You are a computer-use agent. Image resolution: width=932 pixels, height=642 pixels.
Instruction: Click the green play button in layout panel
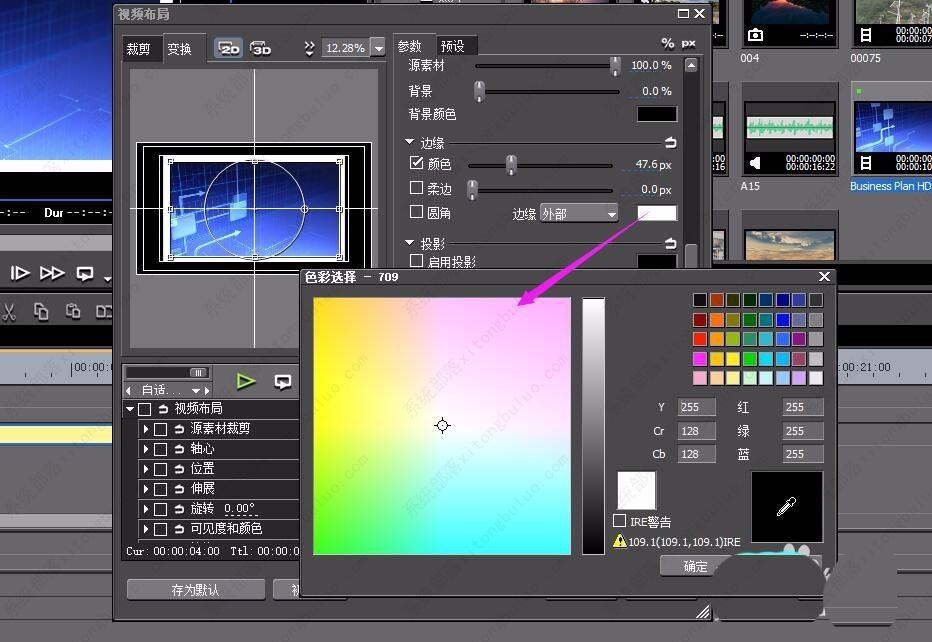click(245, 381)
